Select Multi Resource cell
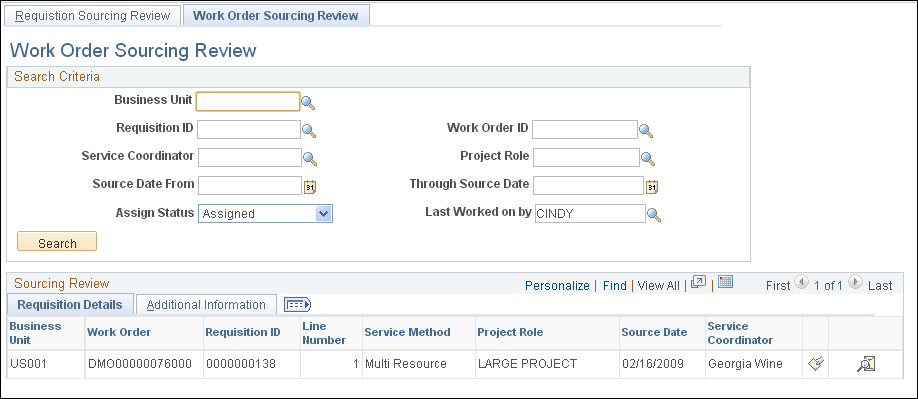 (406, 364)
